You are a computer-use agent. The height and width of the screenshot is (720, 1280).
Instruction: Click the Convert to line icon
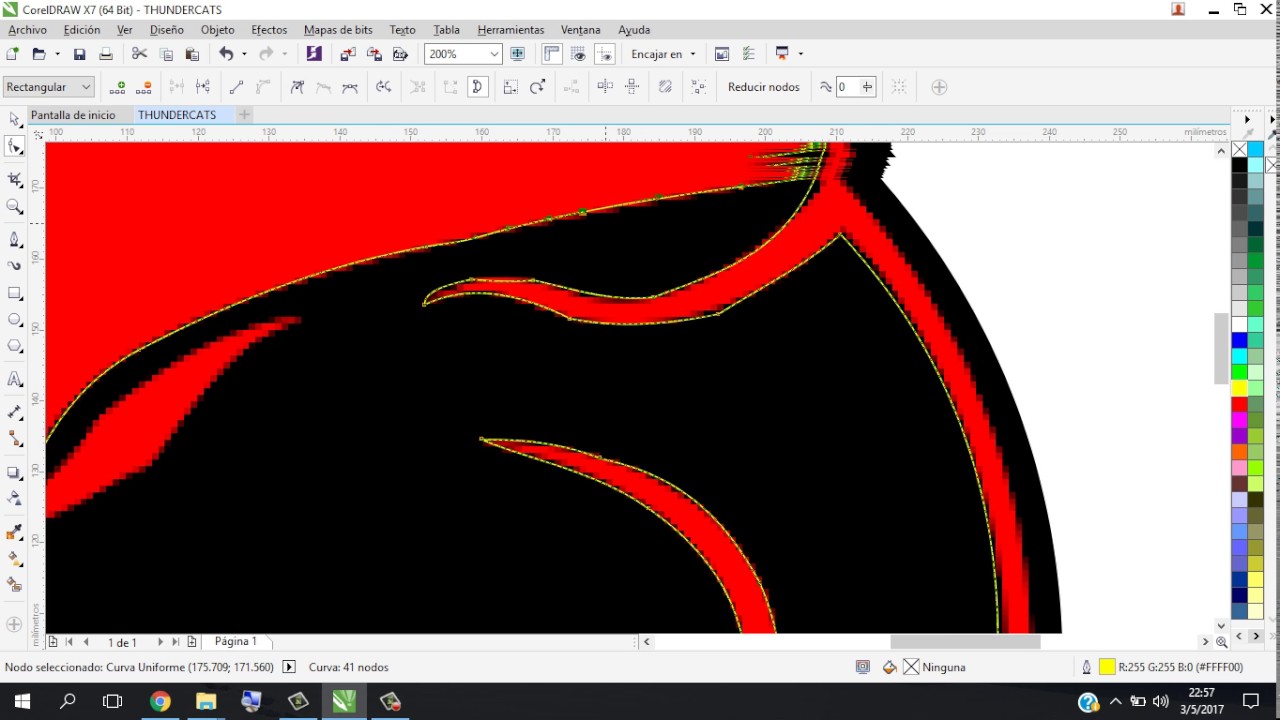(237, 87)
